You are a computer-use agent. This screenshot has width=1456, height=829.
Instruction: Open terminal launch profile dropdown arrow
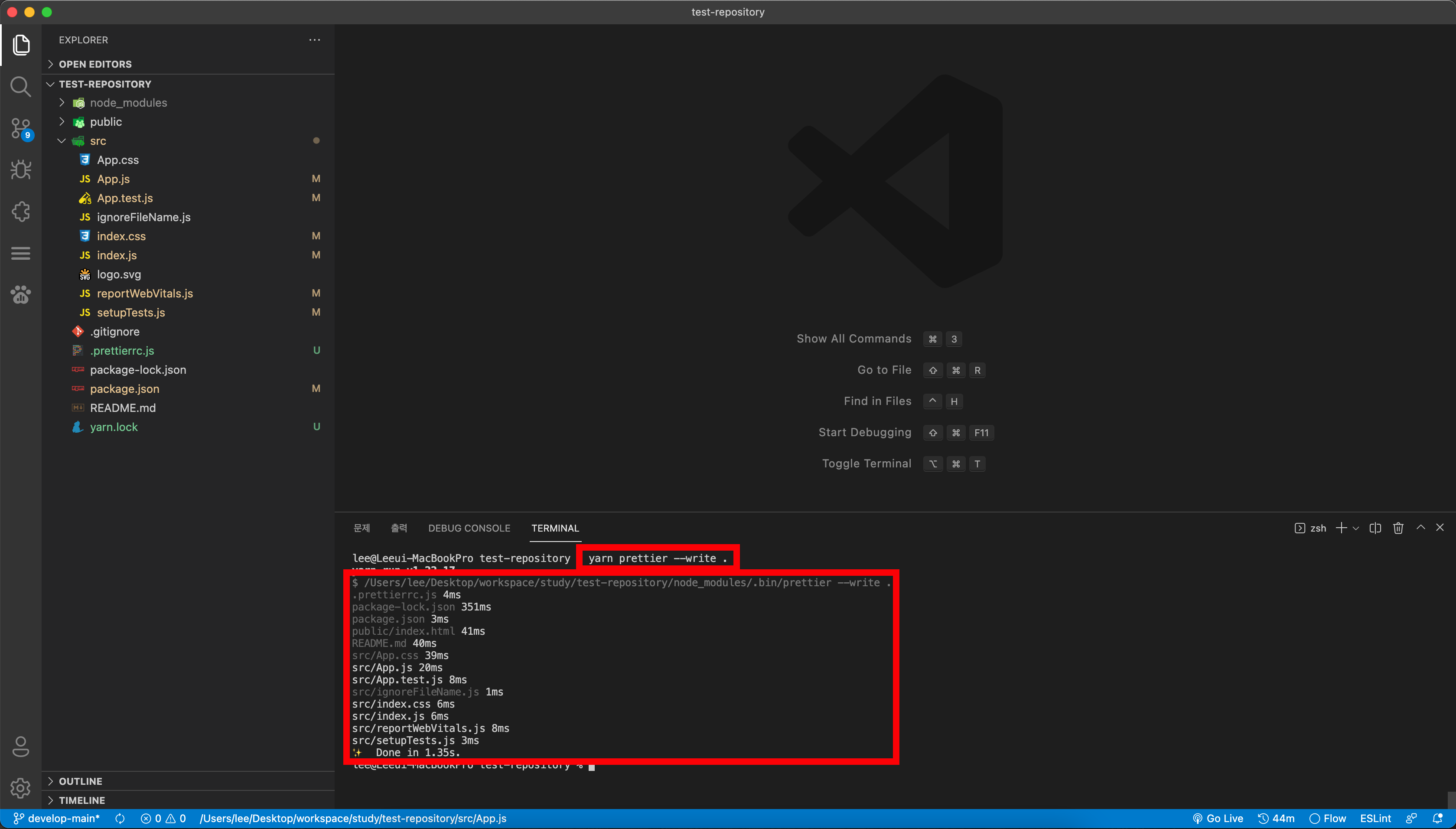(1356, 529)
